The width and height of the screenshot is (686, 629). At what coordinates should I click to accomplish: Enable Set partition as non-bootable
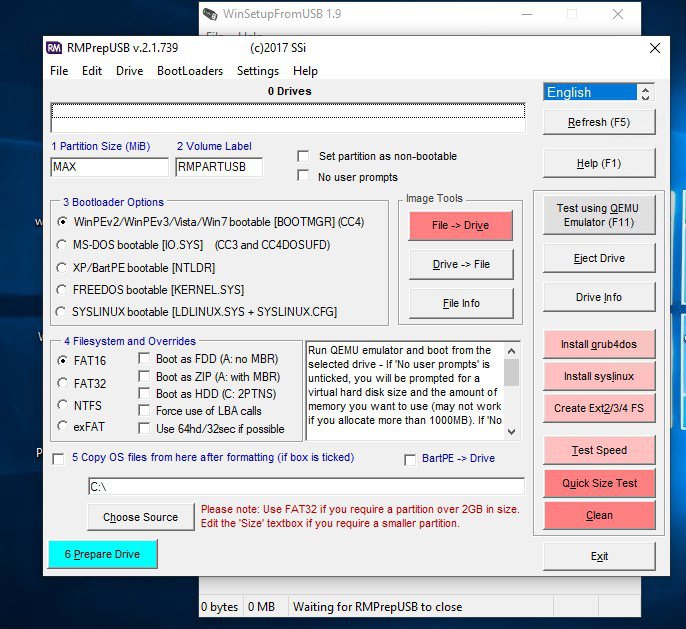pyautogui.click(x=303, y=156)
